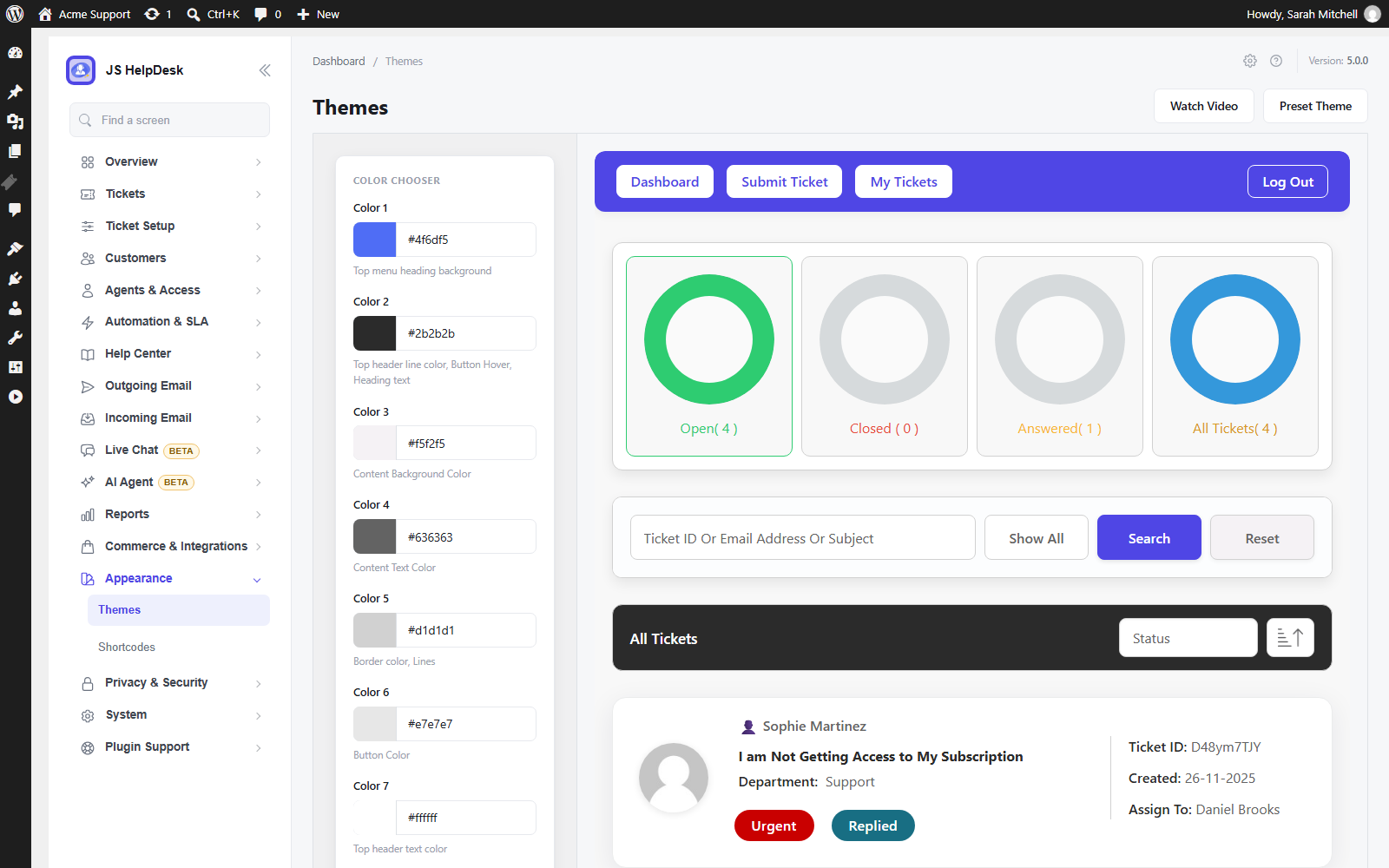The height and width of the screenshot is (868, 1389).
Task: Click the Replied status badge
Action: pos(872,825)
